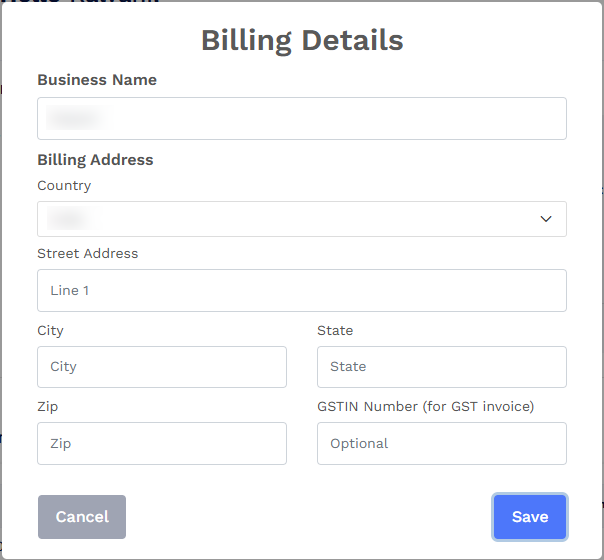Open the Country selection dropdown
604x560 pixels.
pyautogui.click(x=302, y=219)
